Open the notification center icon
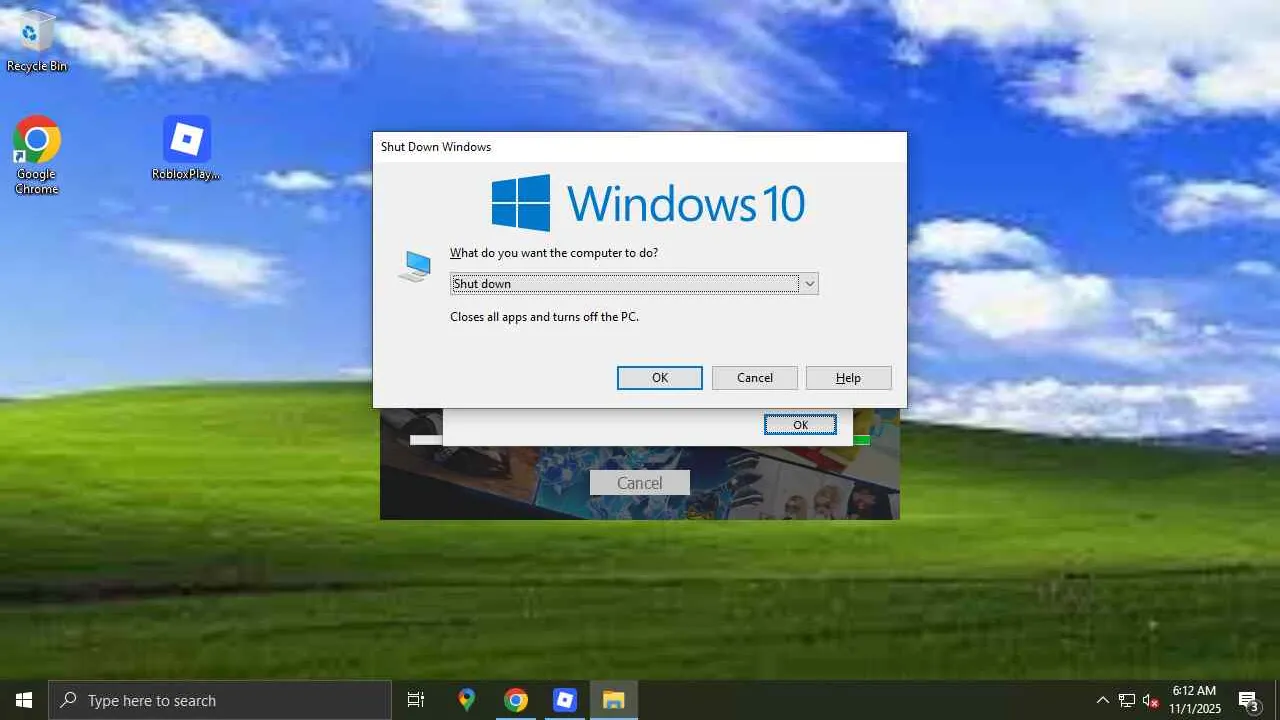This screenshot has width=1280, height=720. pyautogui.click(x=1248, y=700)
